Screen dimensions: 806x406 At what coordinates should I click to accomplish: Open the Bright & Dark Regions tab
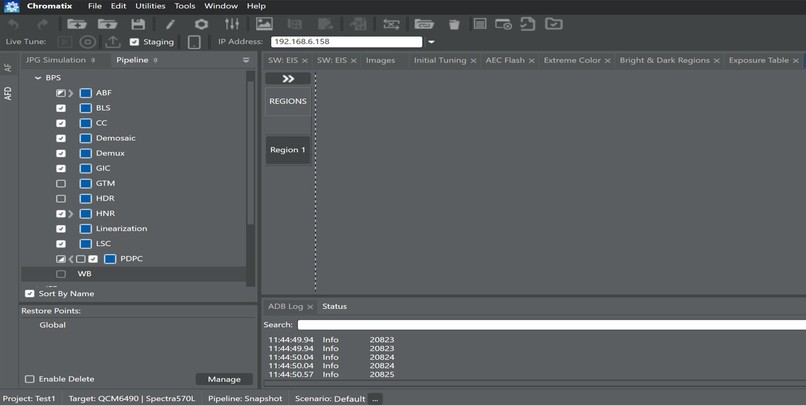[665, 60]
